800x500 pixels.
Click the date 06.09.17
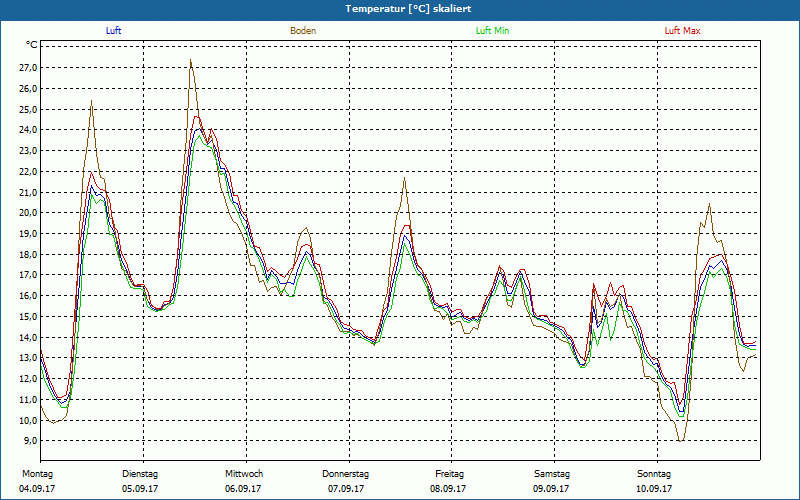click(243, 489)
